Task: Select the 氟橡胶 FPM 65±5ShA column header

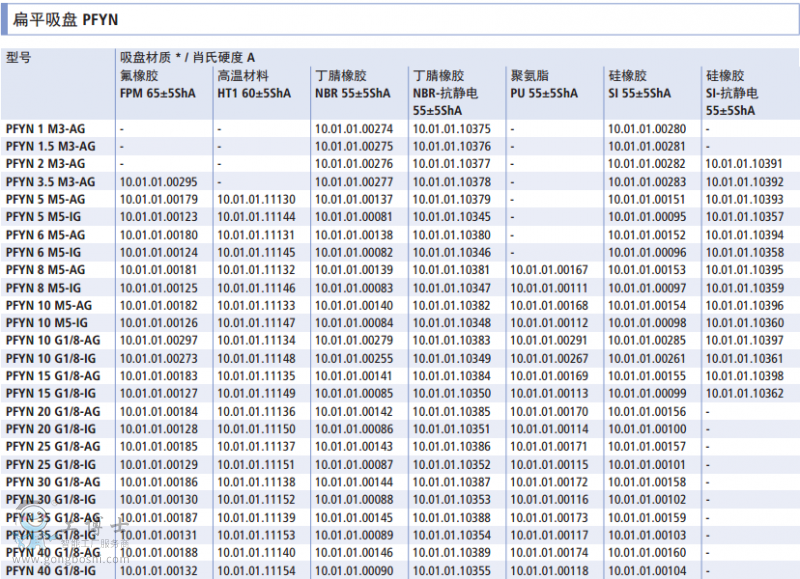Action: click(156, 85)
